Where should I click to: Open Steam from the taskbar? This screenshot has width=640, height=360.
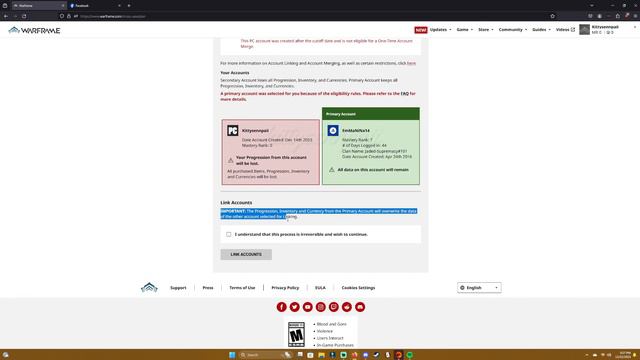pos(376,355)
